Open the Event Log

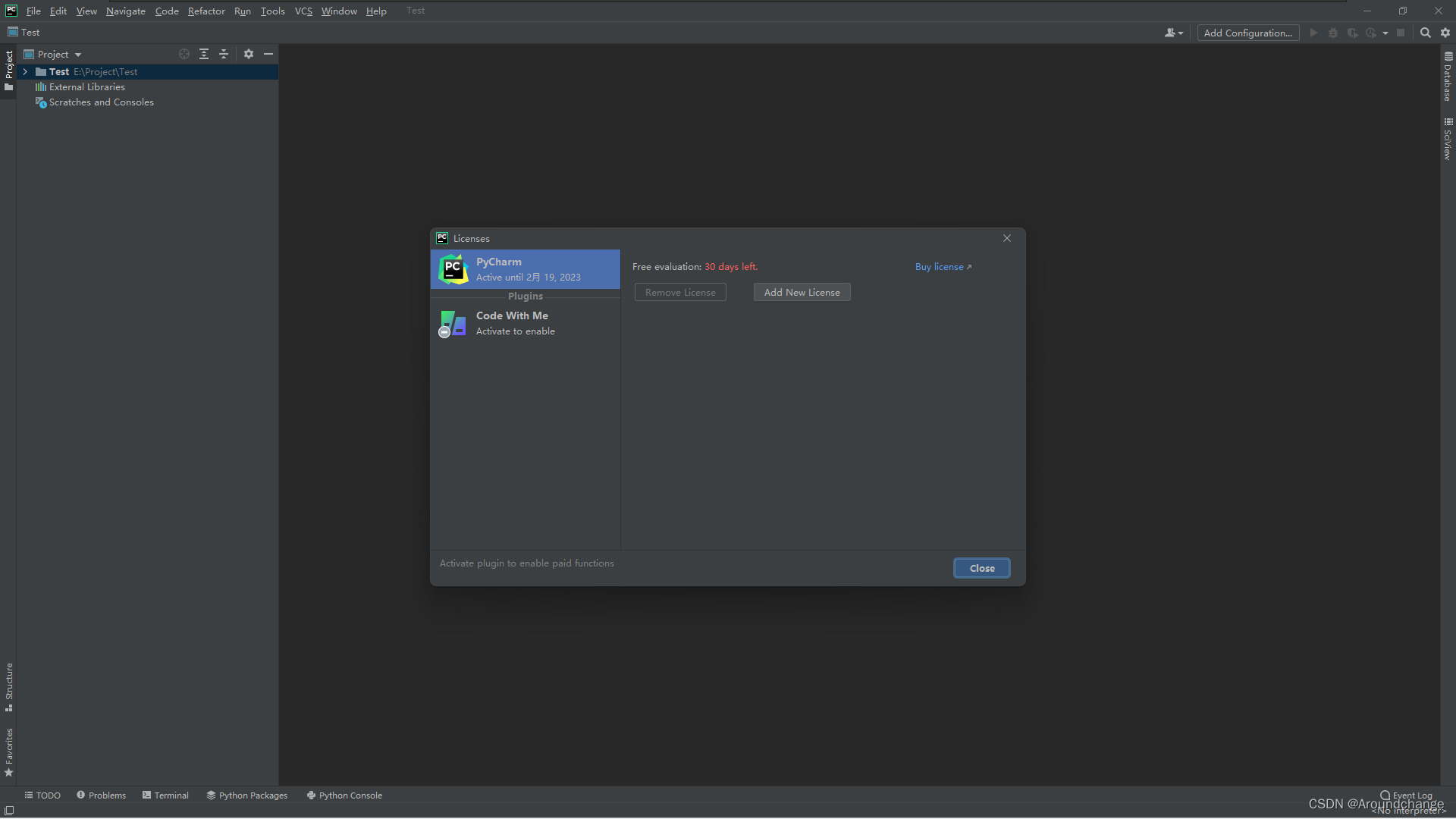point(1407,795)
